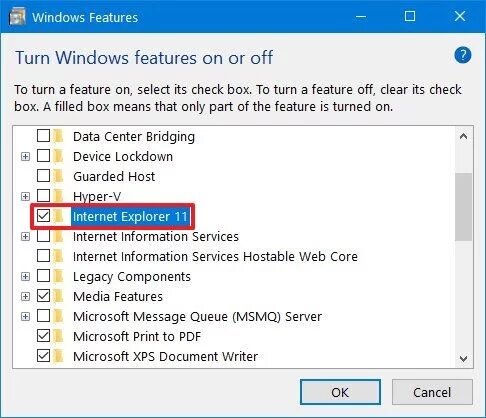Image resolution: width=486 pixels, height=418 pixels.
Task: Enable the Hyper-V checkbox
Action: [43, 196]
